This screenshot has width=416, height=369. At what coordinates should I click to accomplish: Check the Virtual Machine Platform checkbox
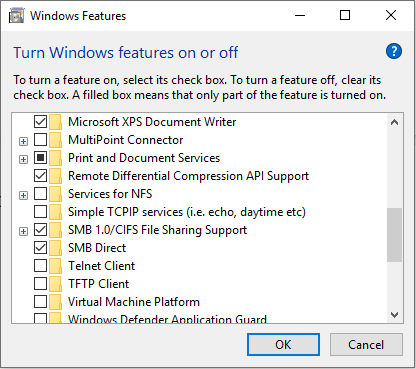(40, 302)
